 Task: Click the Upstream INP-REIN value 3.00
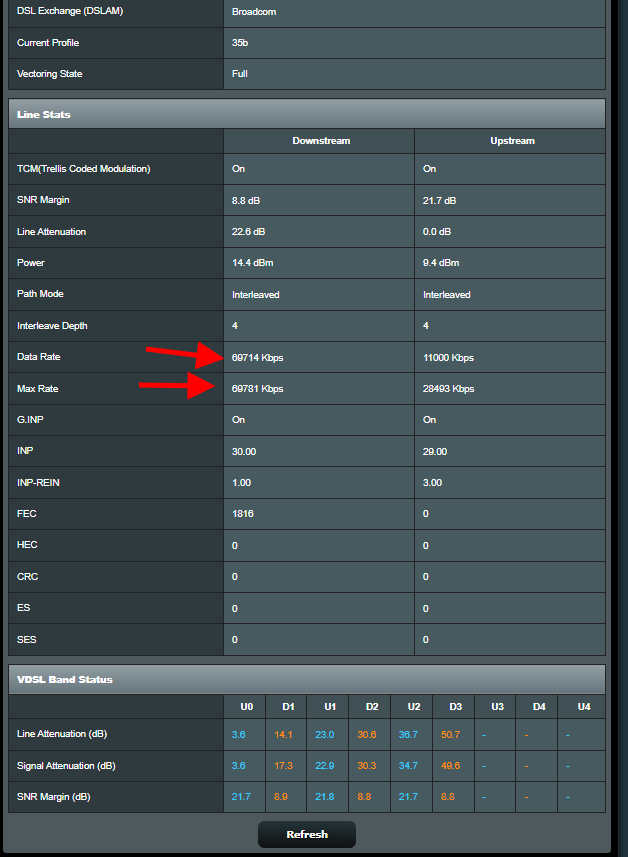[x=432, y=483]
